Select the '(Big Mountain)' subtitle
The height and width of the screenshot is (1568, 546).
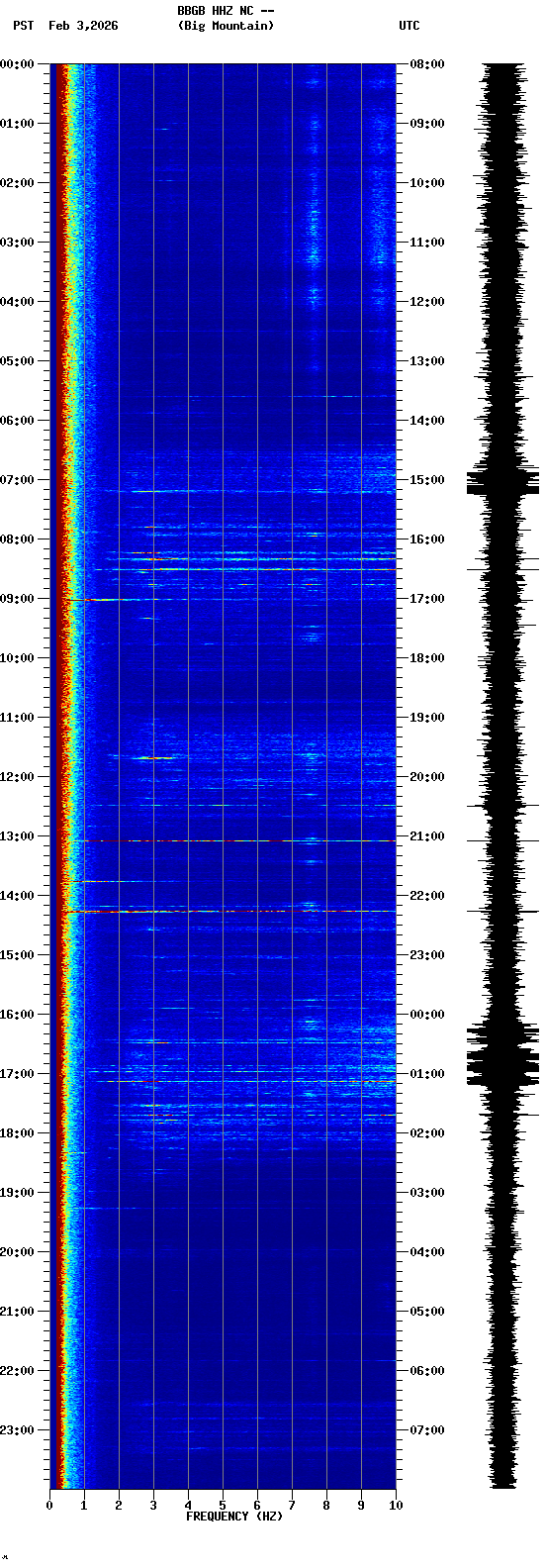(226, 26)
